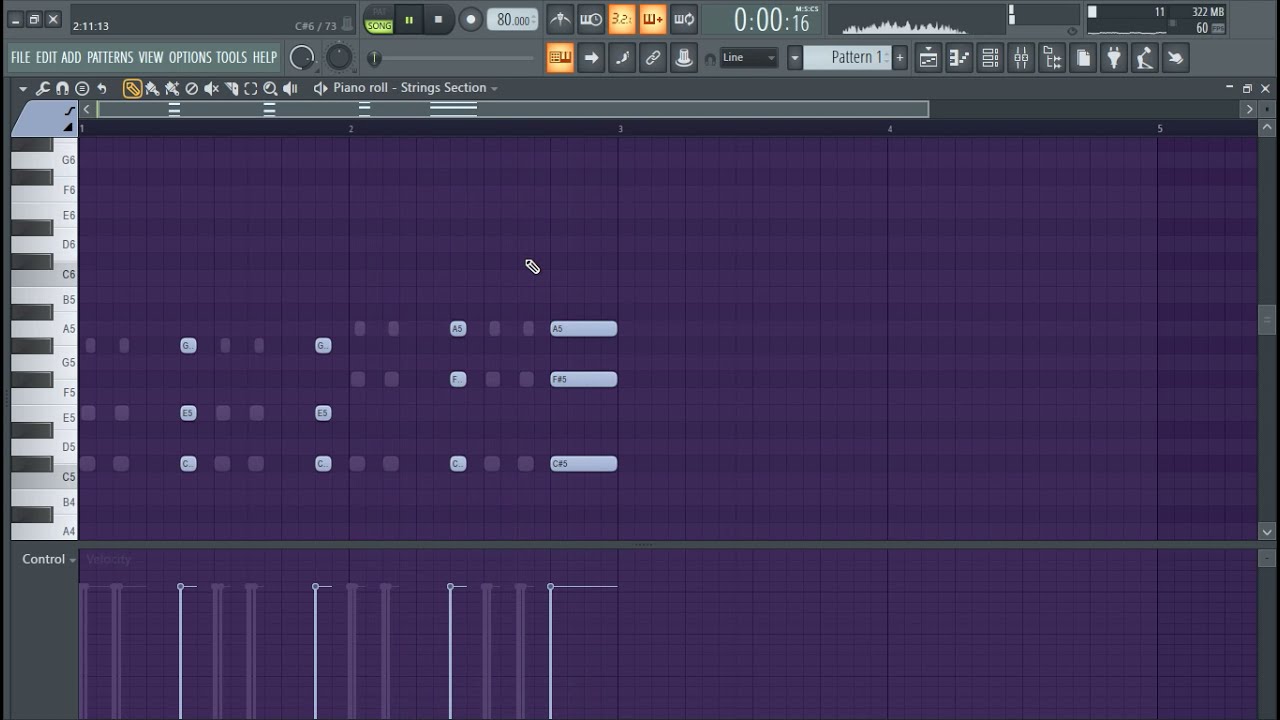Open the TOOLS menu
Viewport: 1280px width, 720px height.
(x=231, y=58)
